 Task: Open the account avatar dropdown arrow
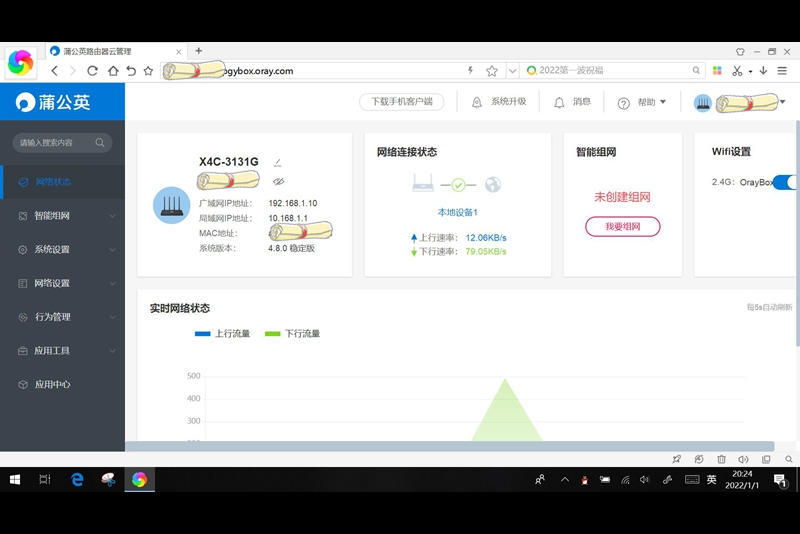tap(783, 101)
